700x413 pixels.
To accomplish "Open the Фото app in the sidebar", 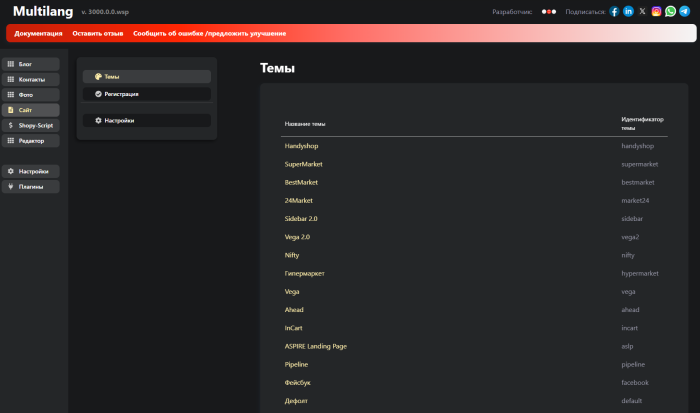I will (31, 95).
